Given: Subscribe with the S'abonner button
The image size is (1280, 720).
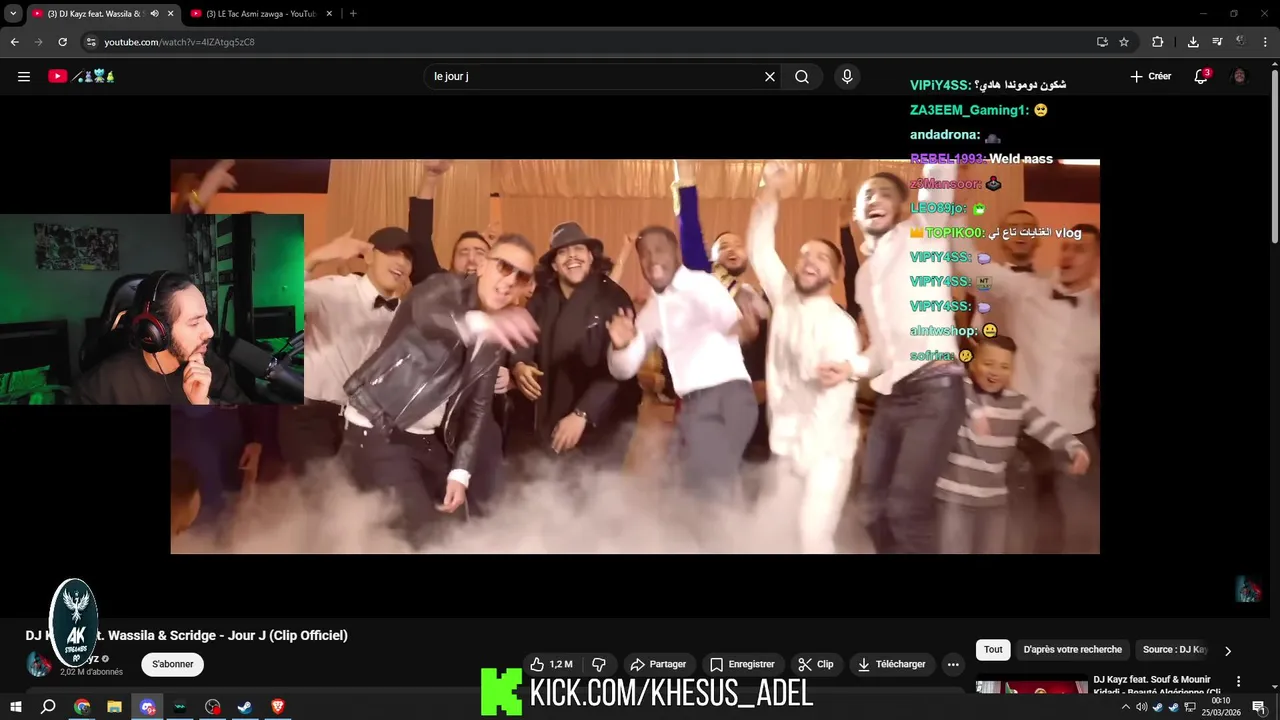Looking at the screenshot, I should point(173,664).
